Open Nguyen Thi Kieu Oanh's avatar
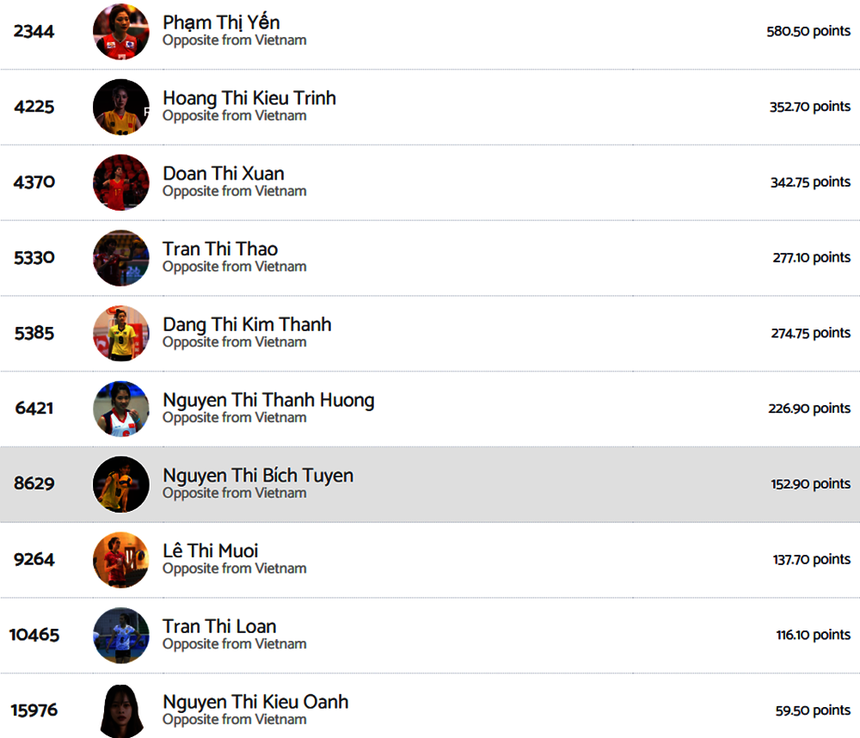The height and width of the screenshot is (738, 860). pos(121,710)
